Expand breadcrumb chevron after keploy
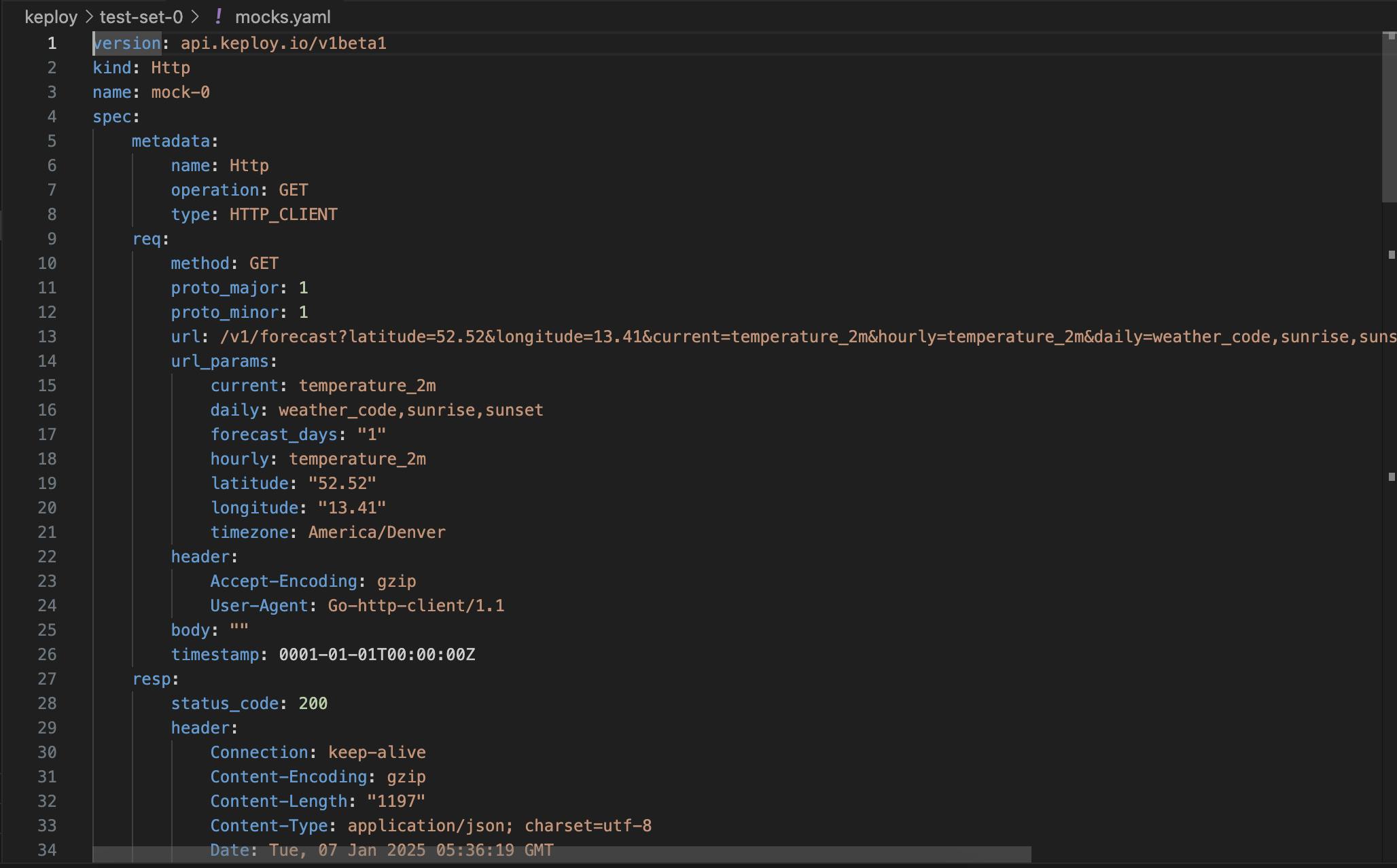This screenshot has height=868, width=1397. [89, 16]
